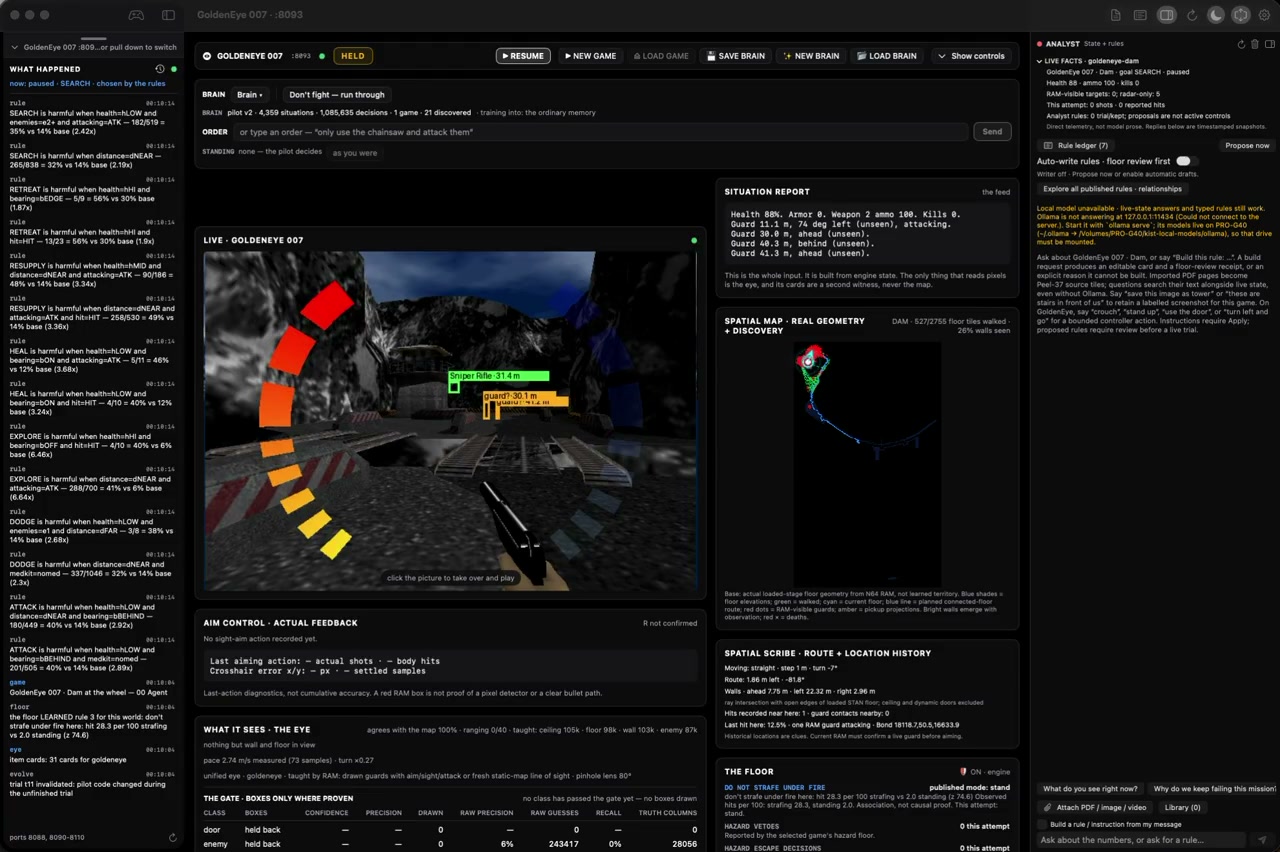The height and width of the screenshot is (852, 1280).
Task: Choose 'What do you see right now?' suggestion
Action: pyautogui.click(x=1090, y=789)
